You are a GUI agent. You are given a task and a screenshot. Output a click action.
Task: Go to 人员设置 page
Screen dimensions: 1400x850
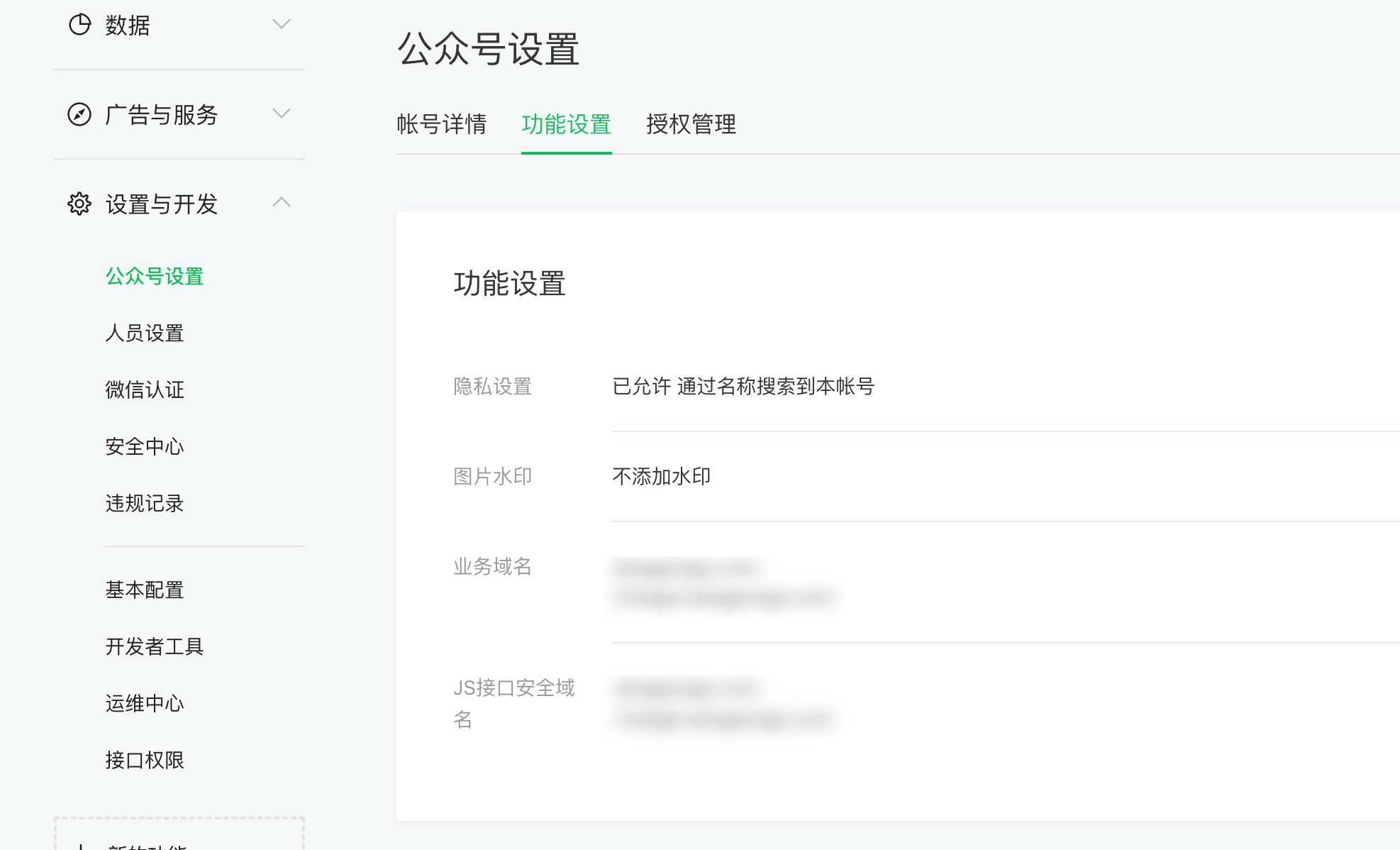coord(145,333)
